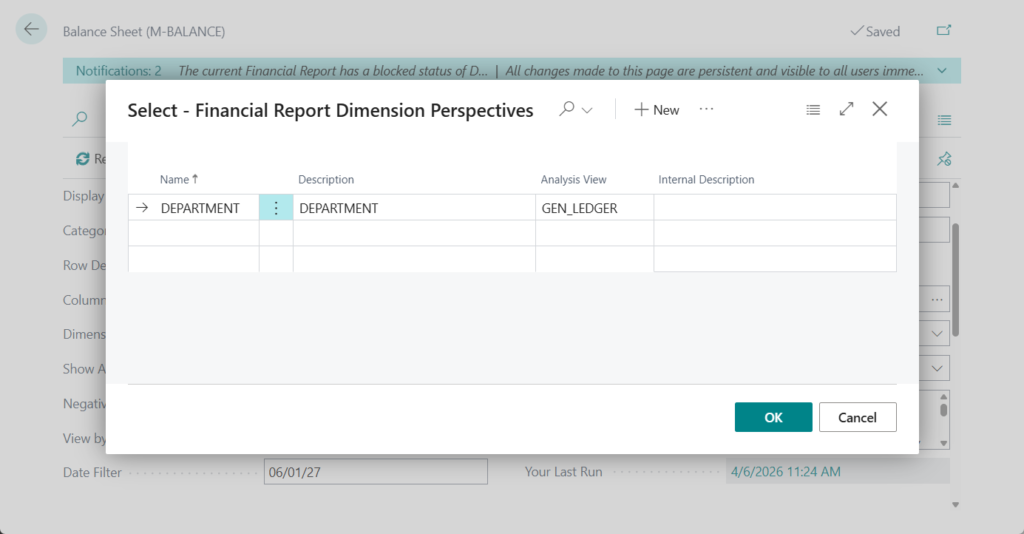
Task: Open the more options ellipsis menu
Action: pos(707,109)
